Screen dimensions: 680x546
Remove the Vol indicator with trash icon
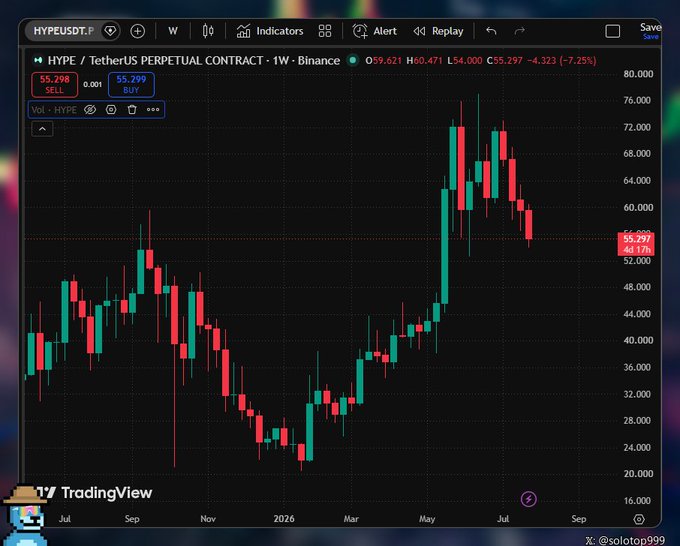click(x=132, y=110)
